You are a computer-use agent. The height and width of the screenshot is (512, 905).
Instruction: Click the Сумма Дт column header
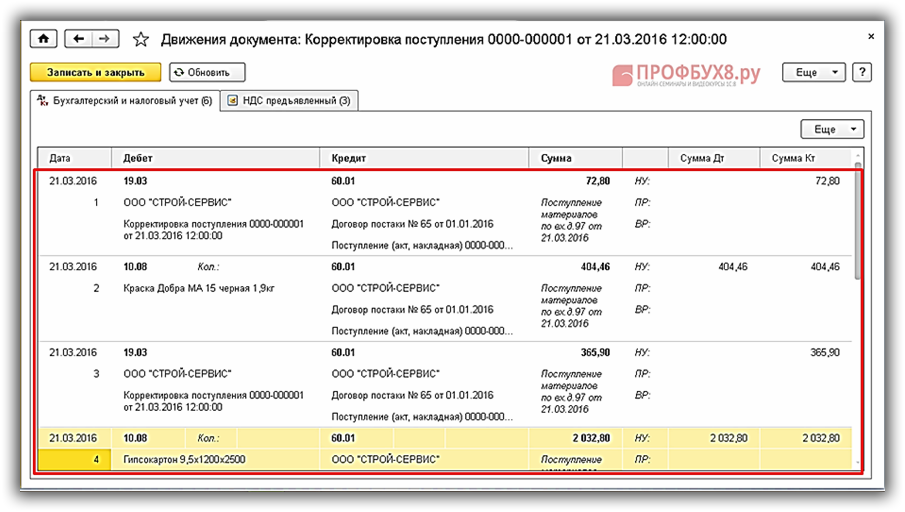click(x=713, y=158)
